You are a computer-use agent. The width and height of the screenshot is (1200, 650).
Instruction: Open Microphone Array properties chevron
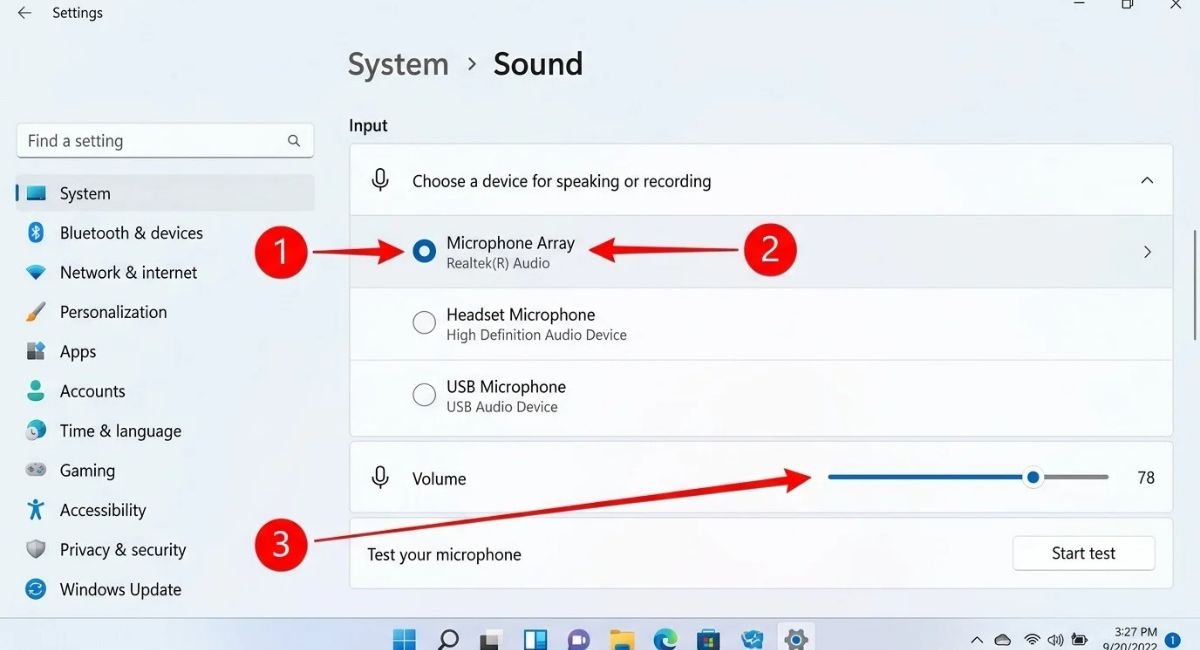point(1147,252)
